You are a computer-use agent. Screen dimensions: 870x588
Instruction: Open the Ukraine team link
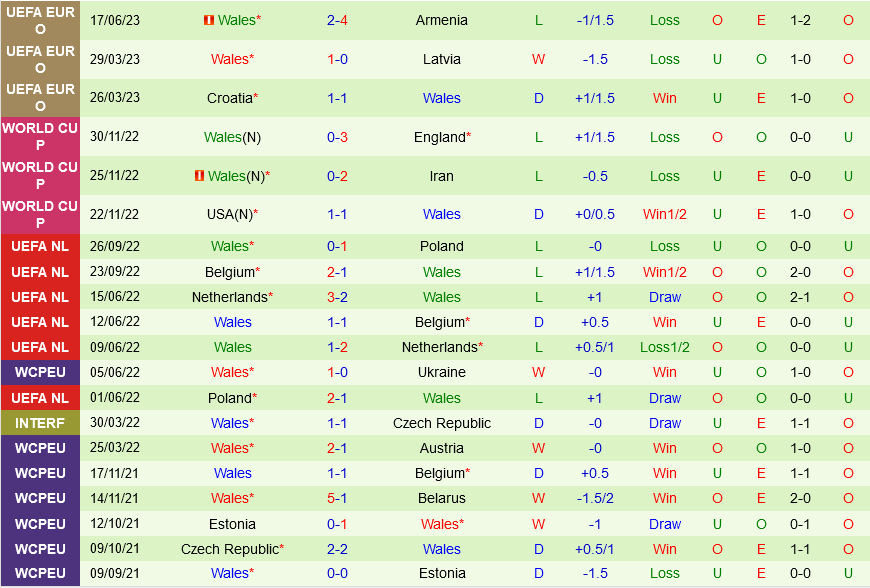[441, 372]
